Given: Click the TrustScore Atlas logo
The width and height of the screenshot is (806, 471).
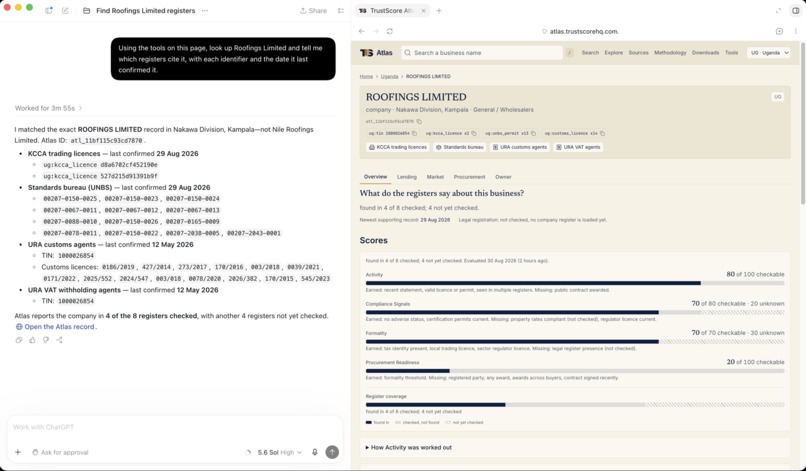Looking at the screenshot, I should tap(376, 52).
